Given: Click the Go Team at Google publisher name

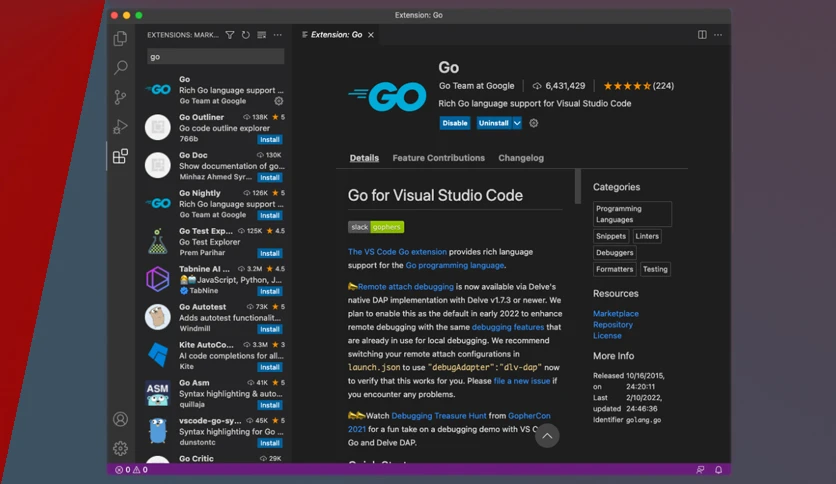Looking at the screenshot, I should point(477,86).
